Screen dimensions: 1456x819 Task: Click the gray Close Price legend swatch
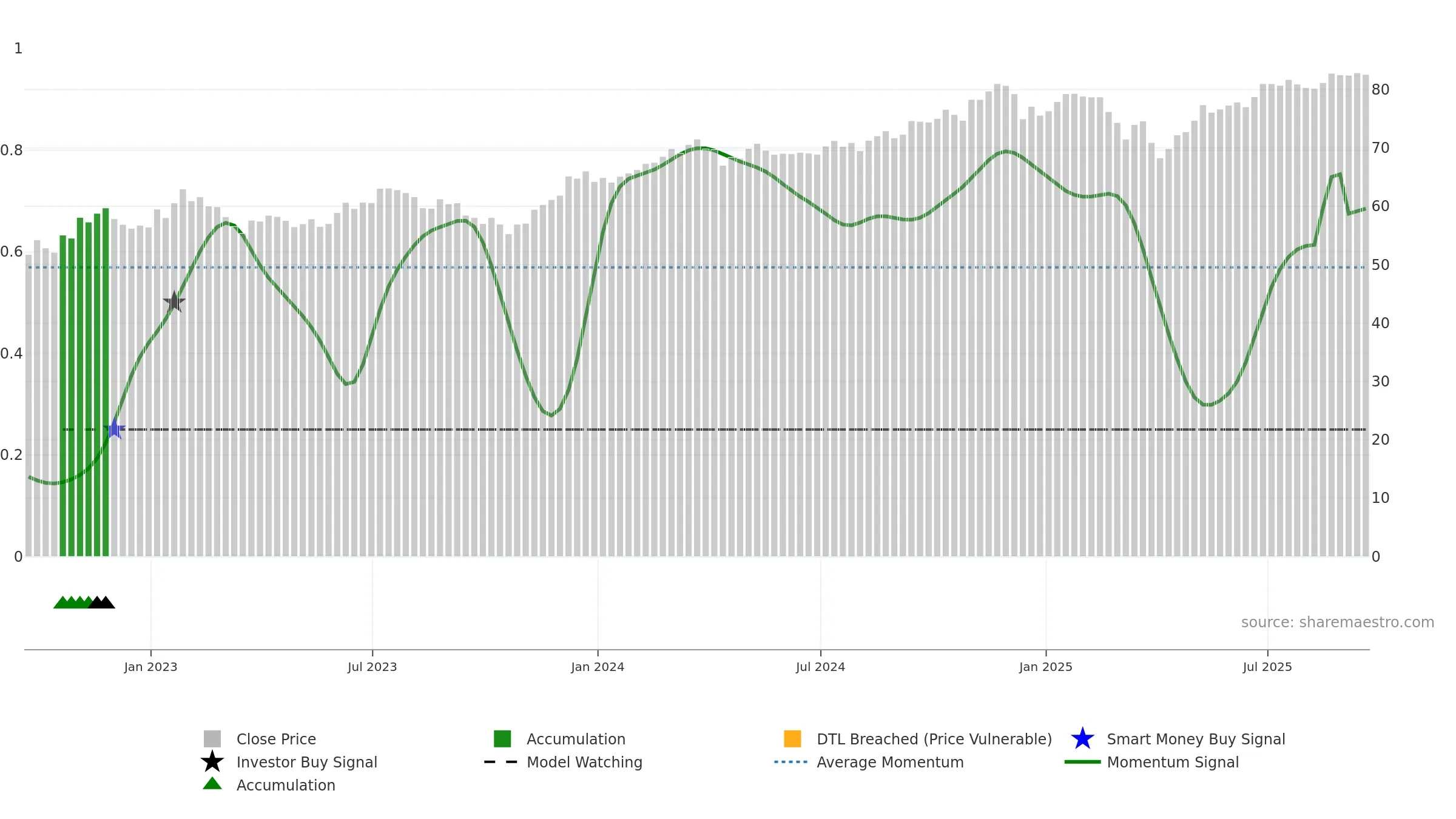[212, 739]
